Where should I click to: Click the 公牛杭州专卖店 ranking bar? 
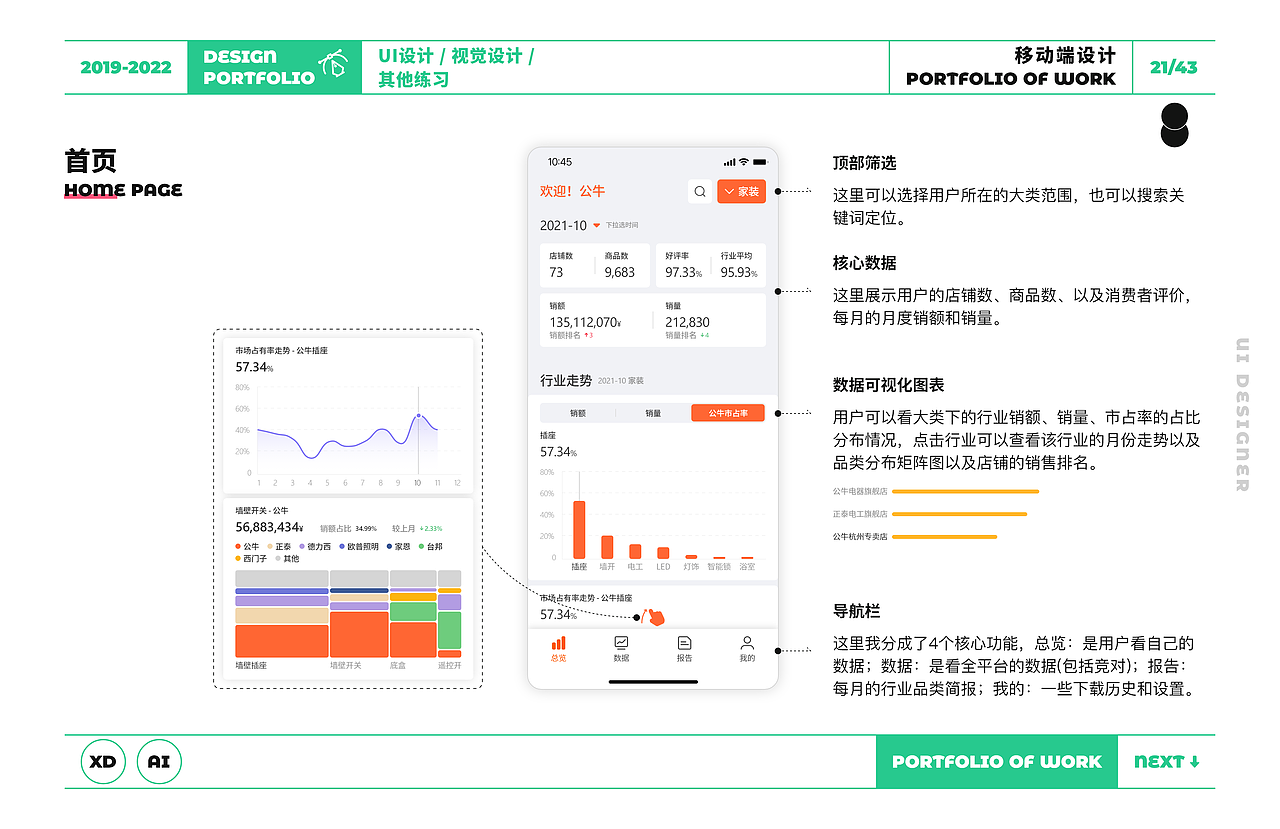(x=944, y=537)
